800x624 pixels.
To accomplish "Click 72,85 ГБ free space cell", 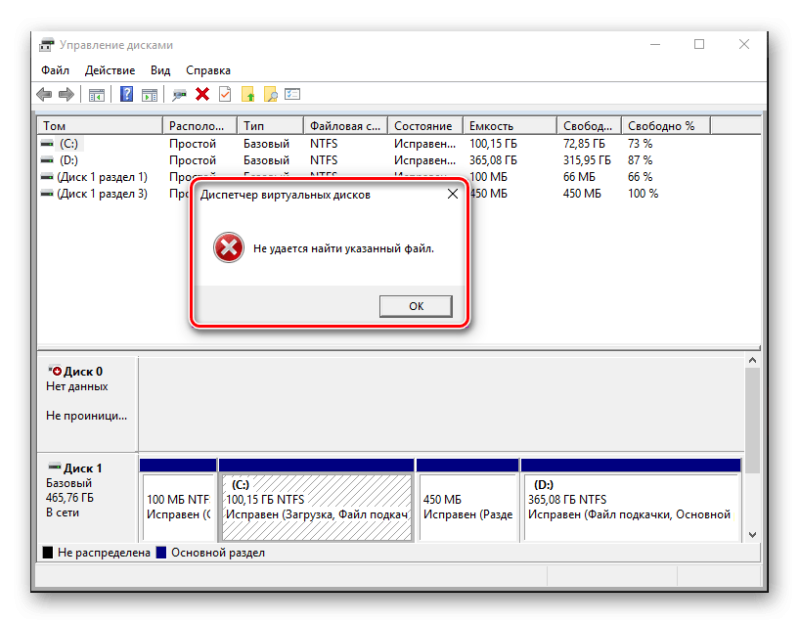I will (584, 144).
